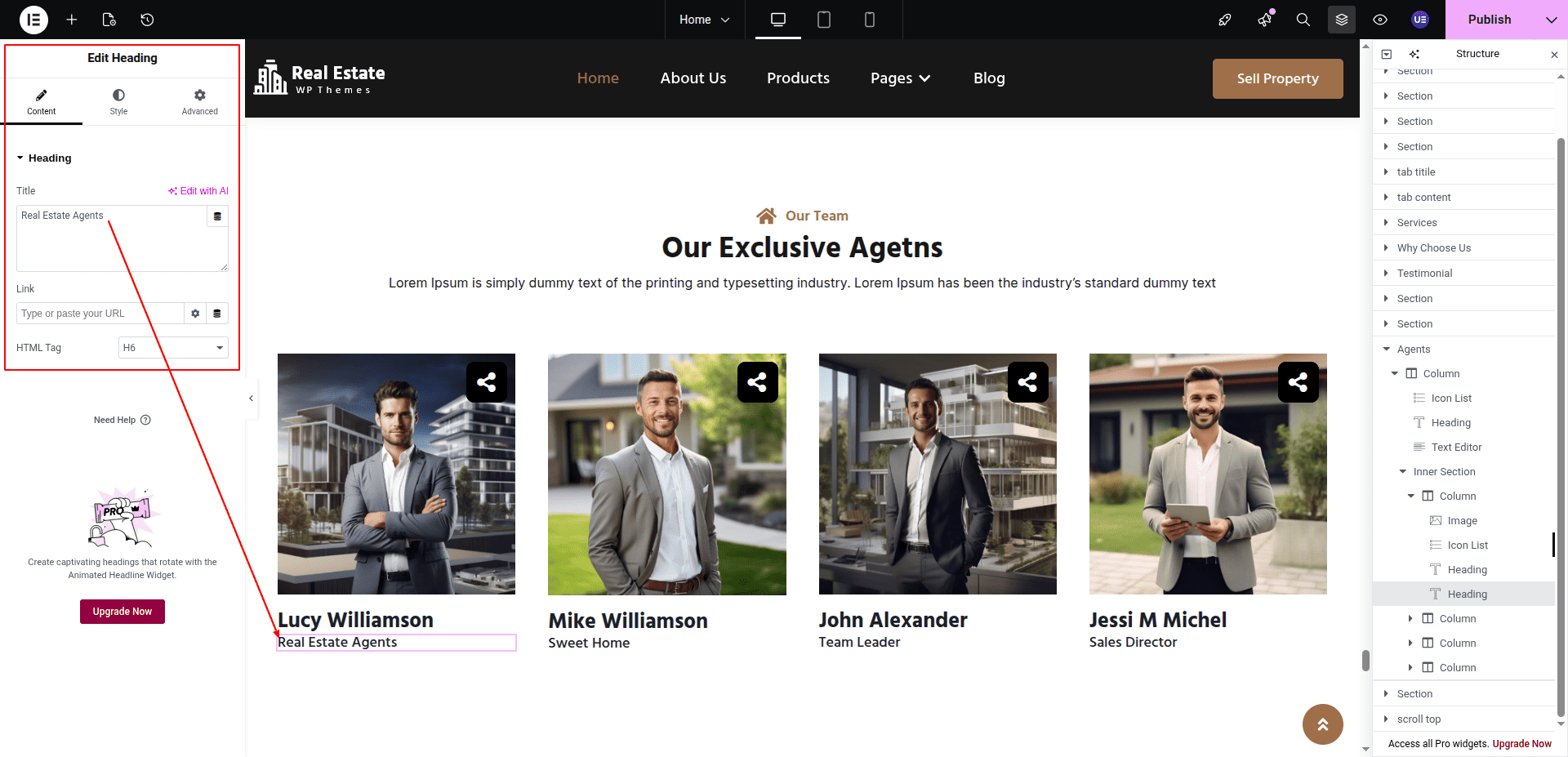The image size is (1568, 757).
Task: Open the HTML Tag dropdown
Action: point(173,348)
